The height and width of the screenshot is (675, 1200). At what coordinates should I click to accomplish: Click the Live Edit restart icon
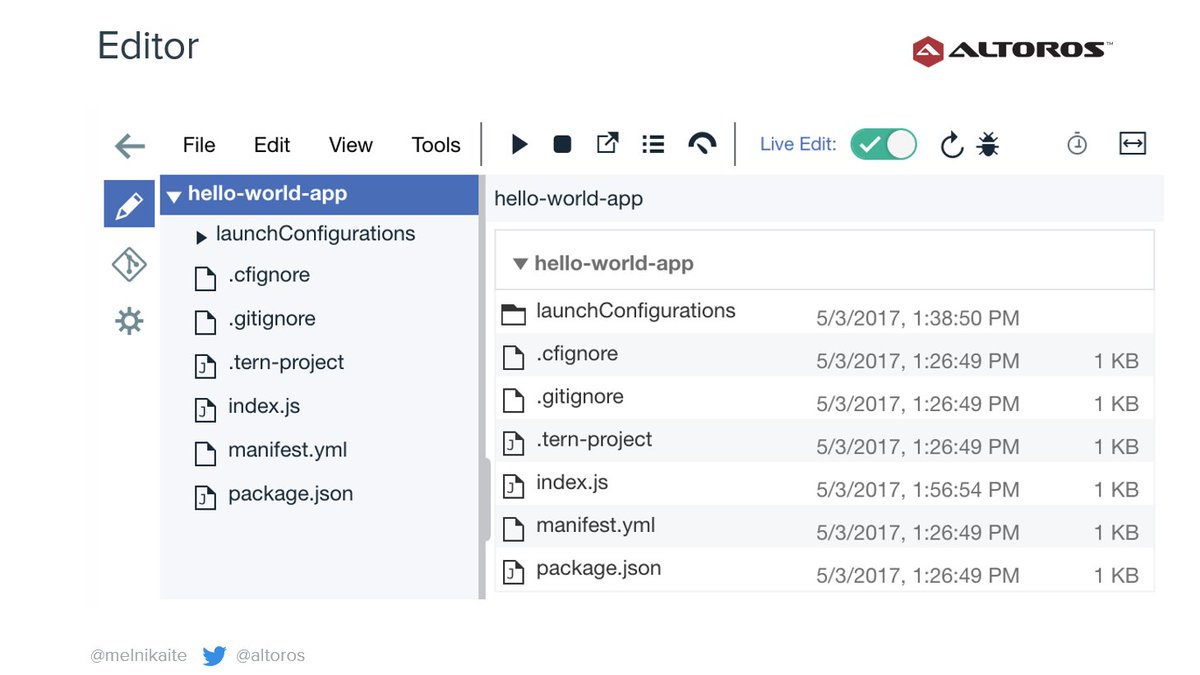[x=951, y=145]
